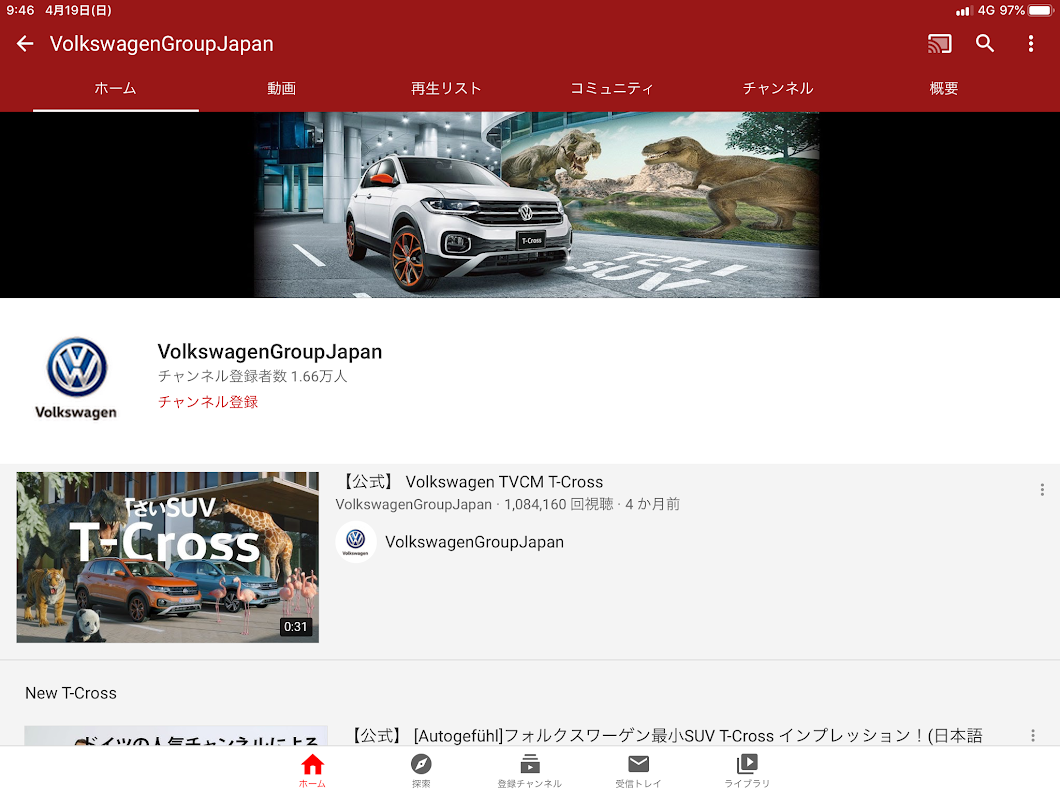This screenshot has width=1060, height=795.
Task: Open uploader VolkswagenGroupJapan next to small avatar
Action: click(475, 542)
